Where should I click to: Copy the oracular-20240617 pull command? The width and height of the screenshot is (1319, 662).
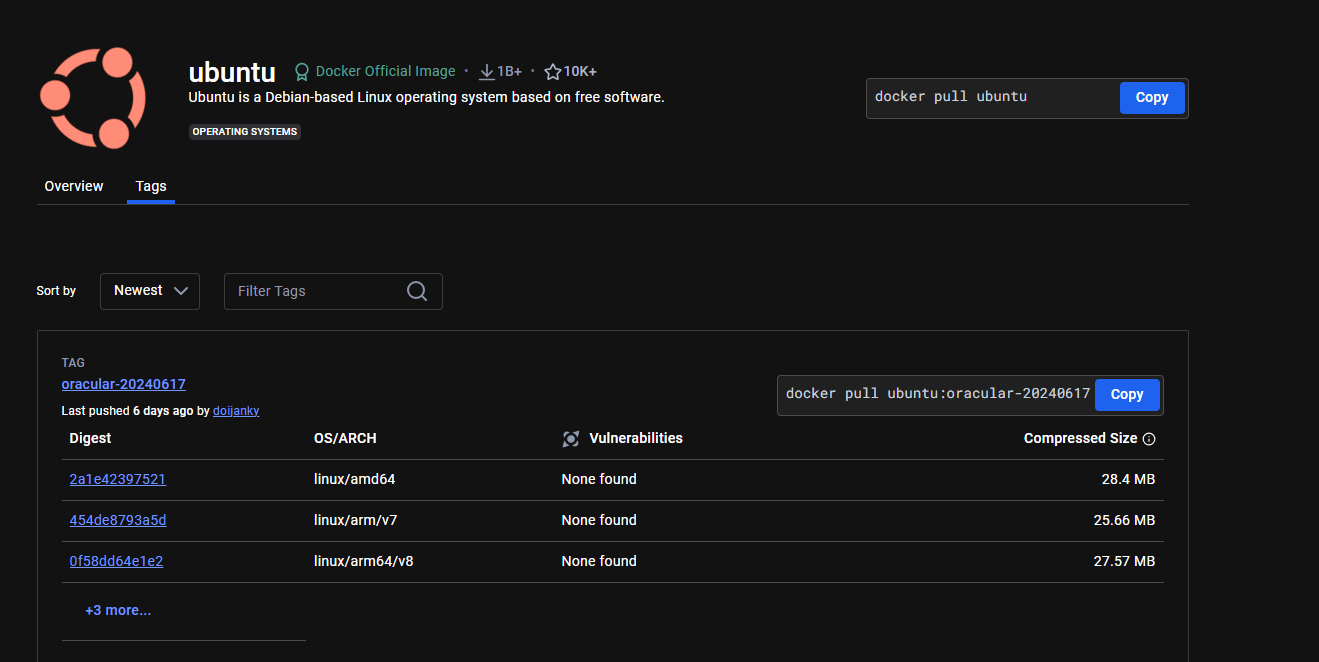pos(1127,395)
